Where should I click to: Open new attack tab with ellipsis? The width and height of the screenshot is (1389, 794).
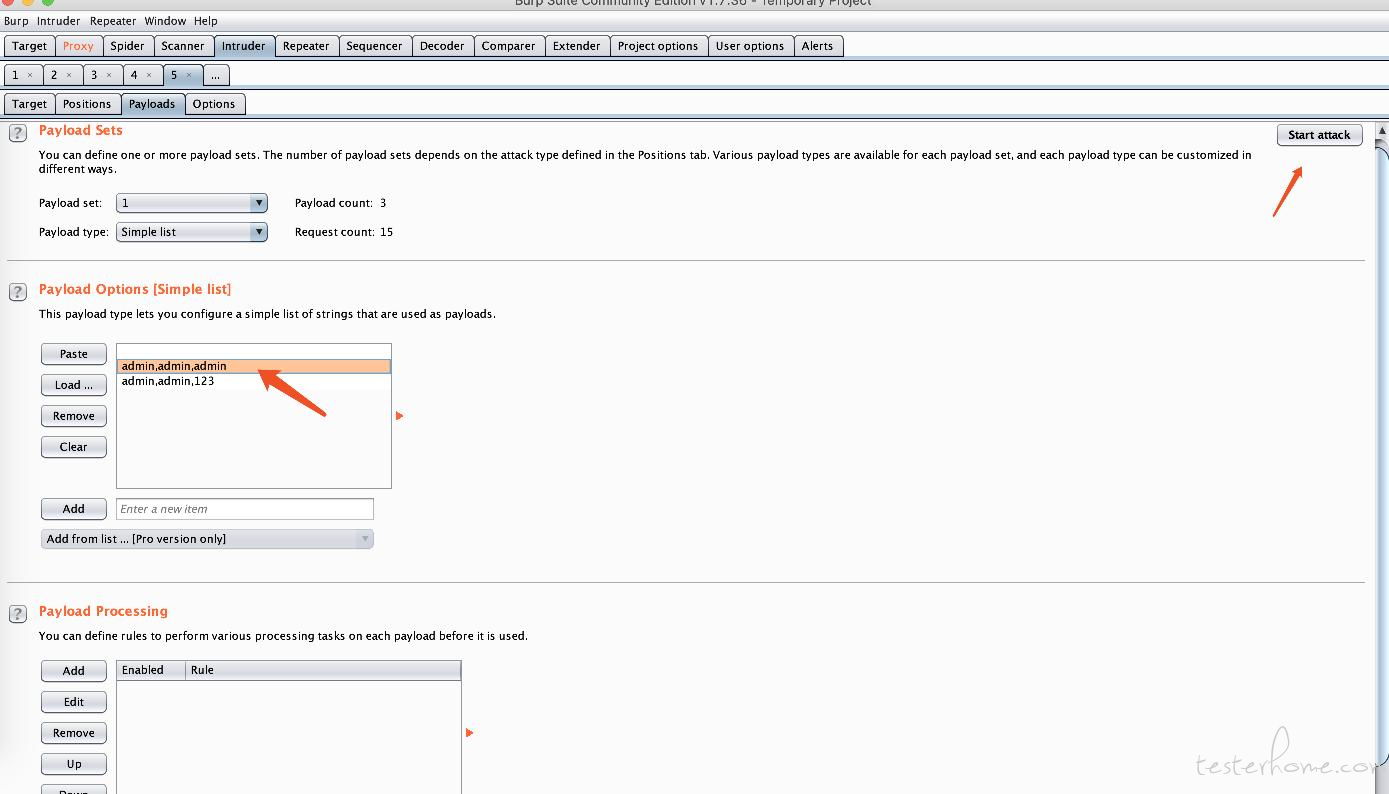pos(216,75)
